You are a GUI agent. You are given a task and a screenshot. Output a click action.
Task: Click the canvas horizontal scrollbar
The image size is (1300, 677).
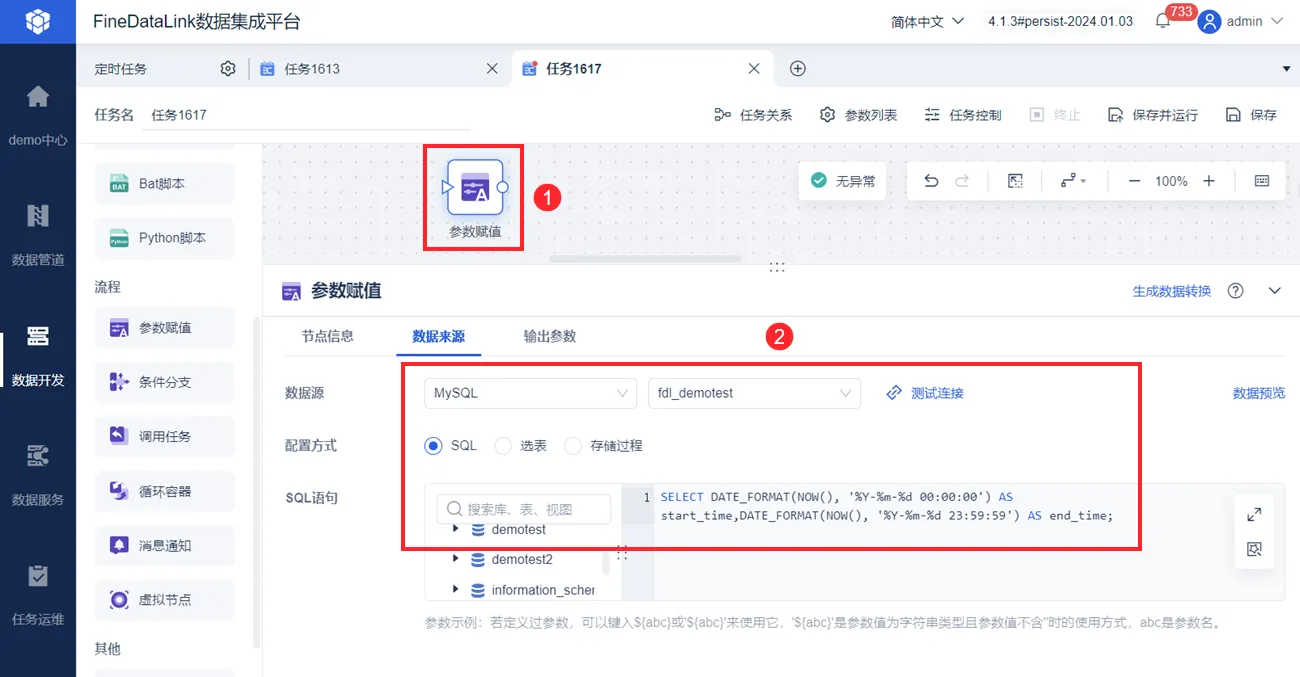[645, 259]
